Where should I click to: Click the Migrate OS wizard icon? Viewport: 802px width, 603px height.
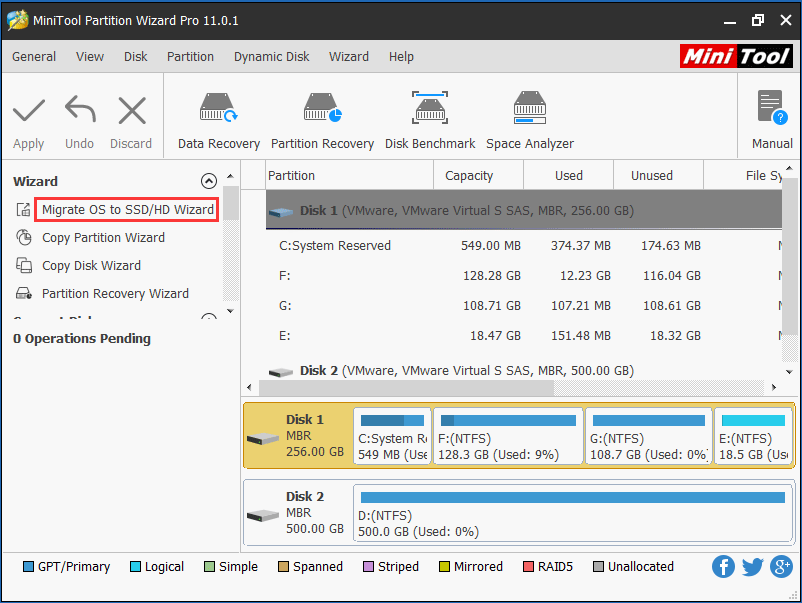pyautogui.click(x=23, y=210)
